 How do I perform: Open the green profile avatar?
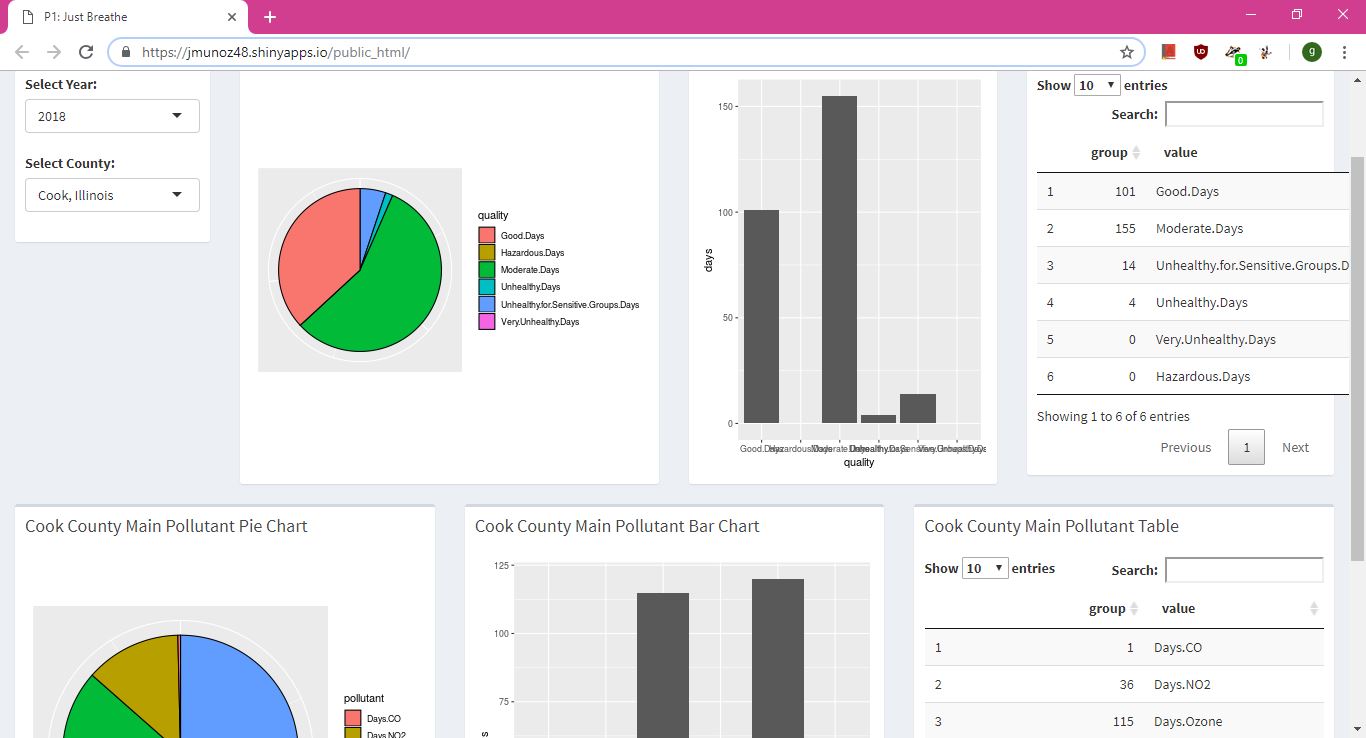[x=1312, y=52]
